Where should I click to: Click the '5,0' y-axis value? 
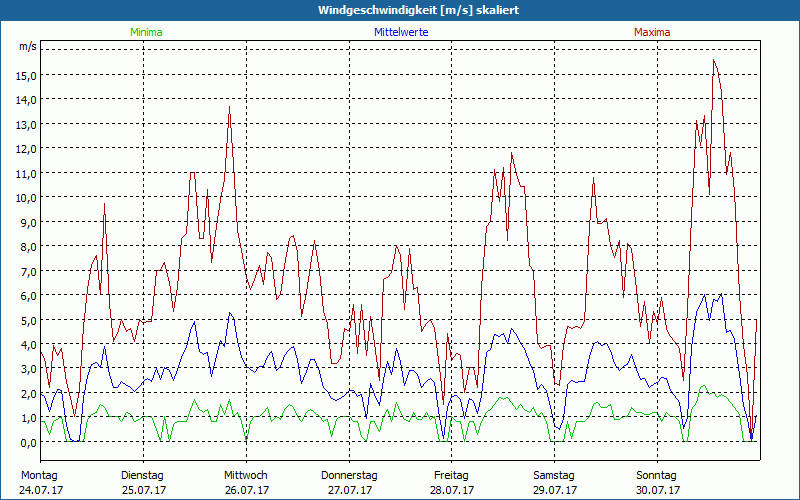click(28, 320)
